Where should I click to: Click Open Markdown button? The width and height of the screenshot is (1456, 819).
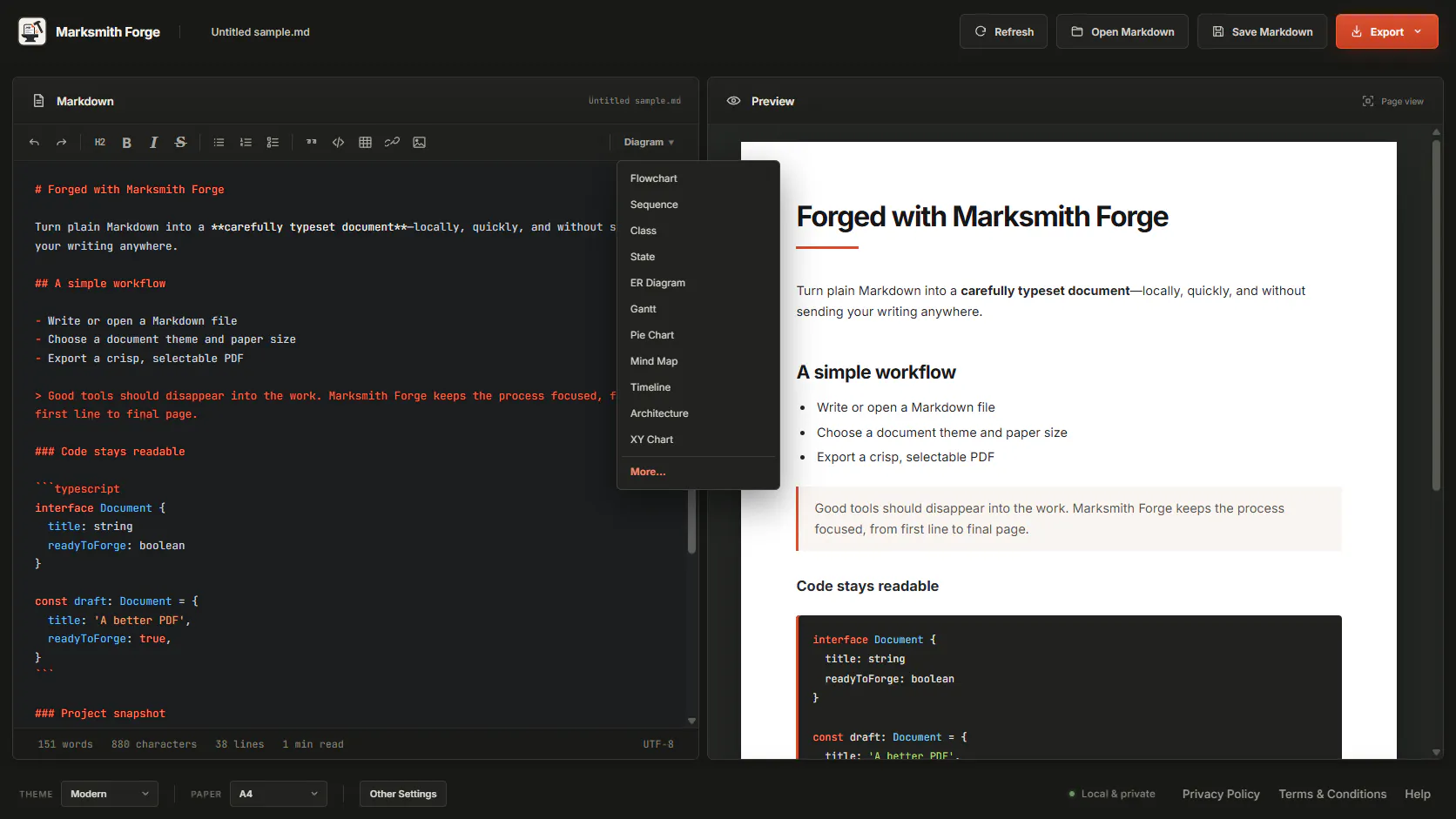pos(1122,31)
